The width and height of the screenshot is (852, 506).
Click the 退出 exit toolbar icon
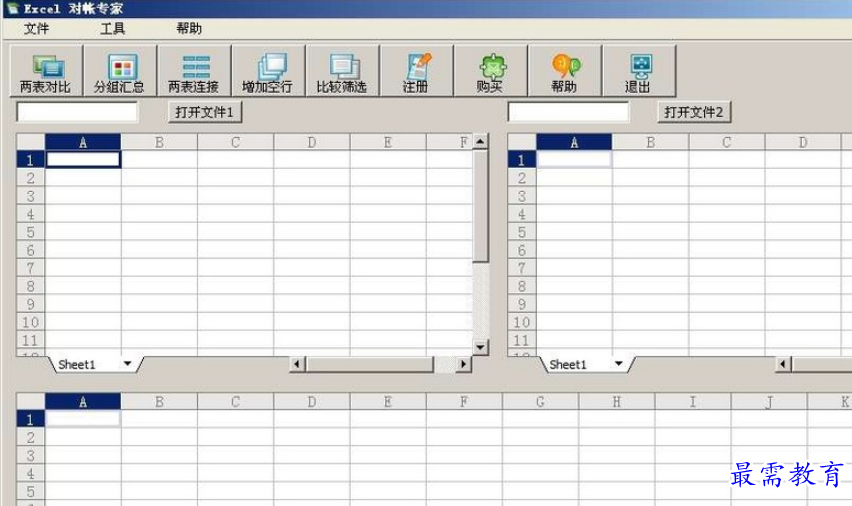point(638,72)
